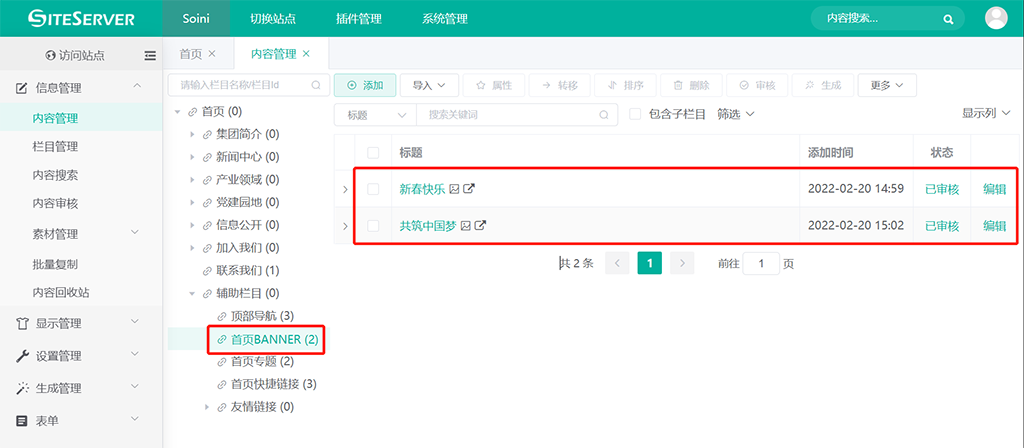This screenshot has width=1024, height=448.
Task: Open the 显示列 column dropdown
Action: 985,114
